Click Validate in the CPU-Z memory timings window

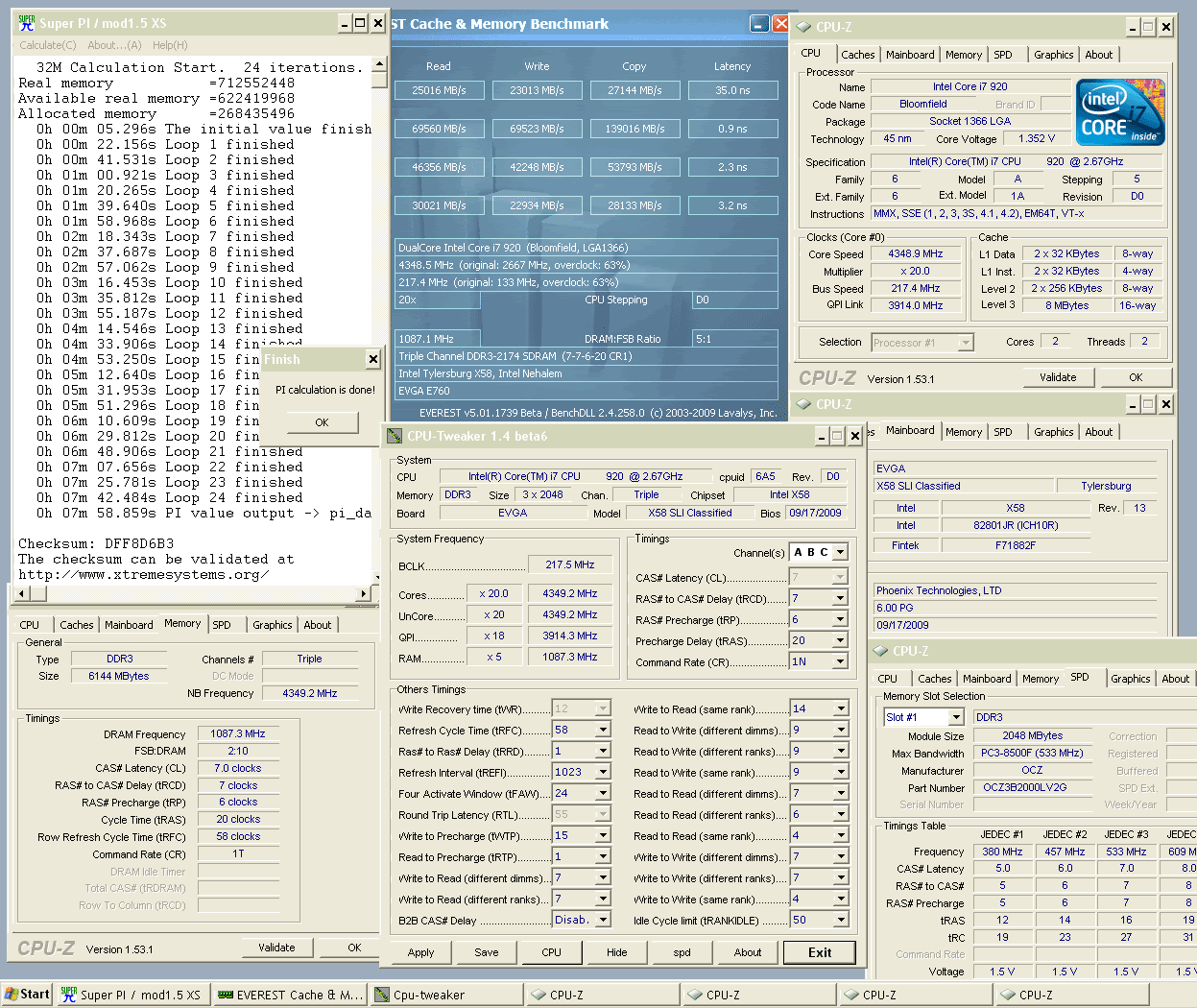coord(276,948)
